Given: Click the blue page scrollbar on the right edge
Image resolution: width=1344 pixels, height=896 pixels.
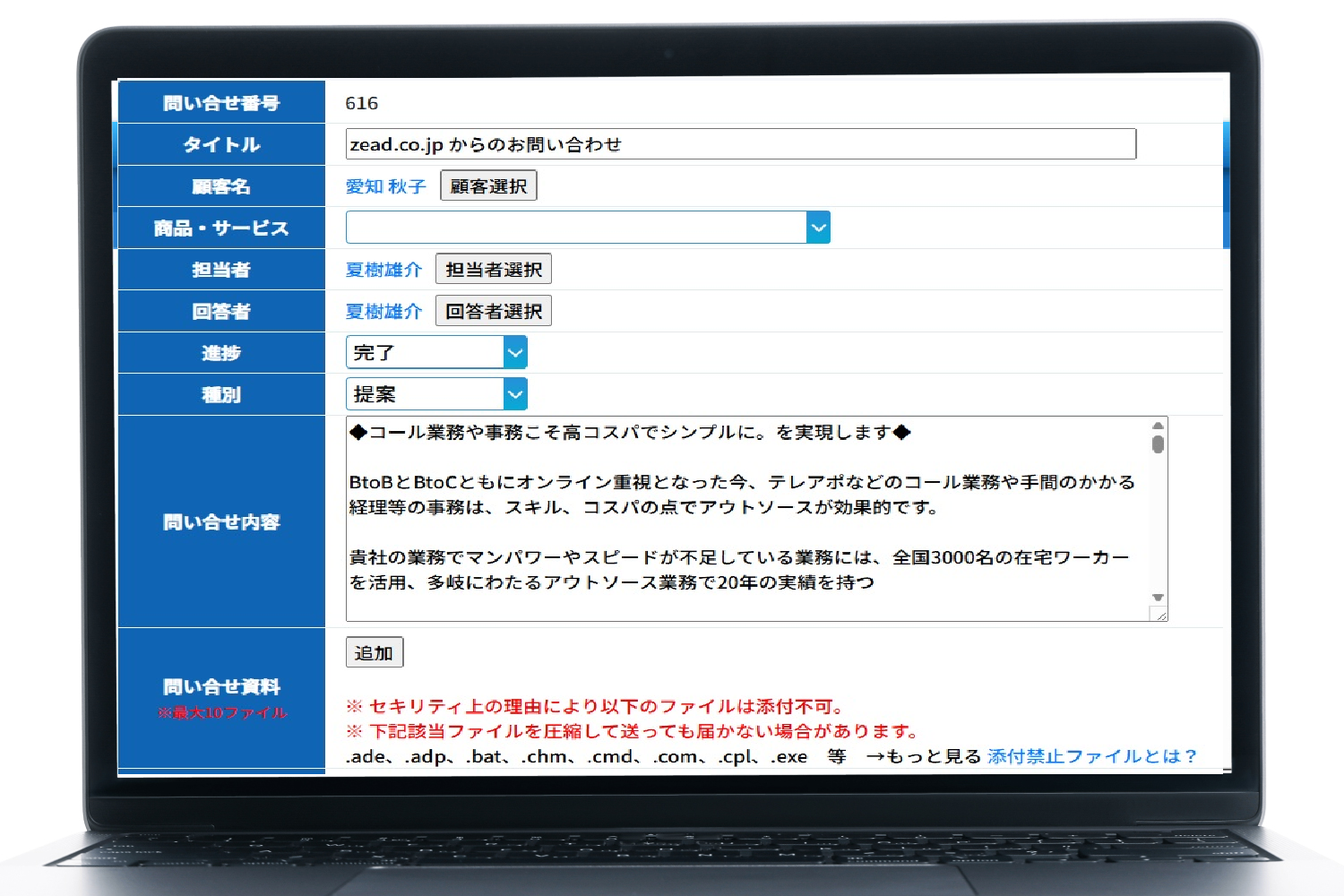Looking at the screenshot, I should click(x=1226, y=184).
